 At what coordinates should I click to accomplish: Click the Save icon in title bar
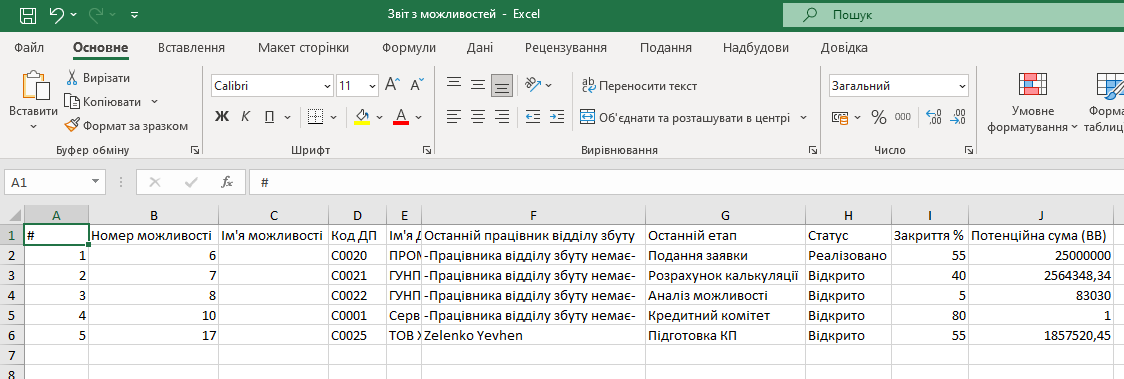[29, 14]
